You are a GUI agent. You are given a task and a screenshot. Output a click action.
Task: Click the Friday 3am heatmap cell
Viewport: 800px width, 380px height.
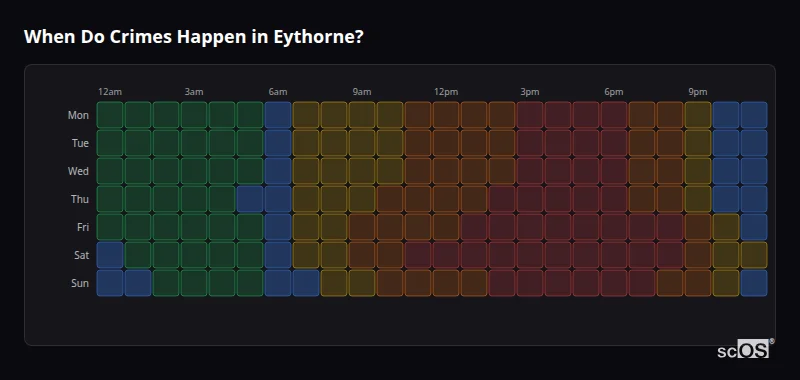click(194, 227)
